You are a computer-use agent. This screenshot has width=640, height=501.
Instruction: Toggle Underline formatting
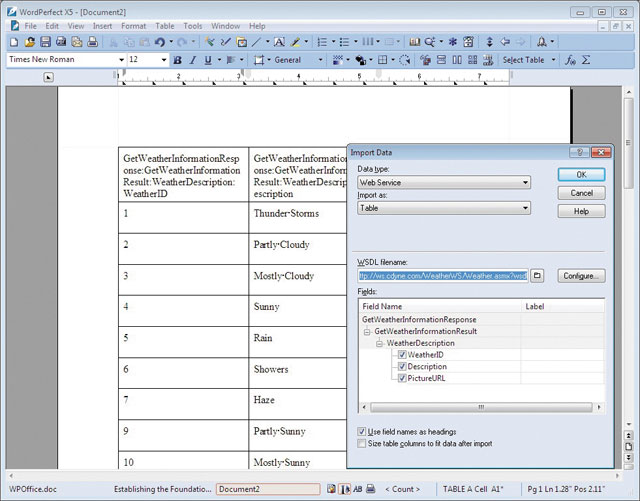(208, 60)
